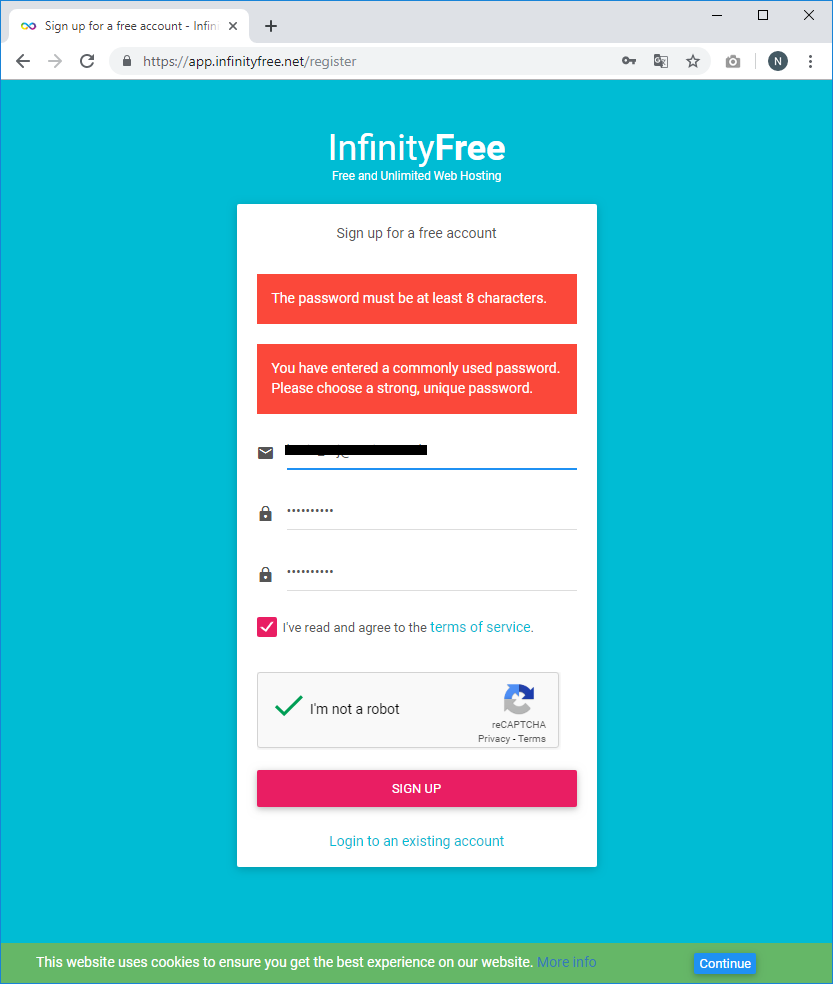Open the Chrome profile avatar
Image resolution: width=833 pixels, height=984 pixels.
click(x=778, y=61)
